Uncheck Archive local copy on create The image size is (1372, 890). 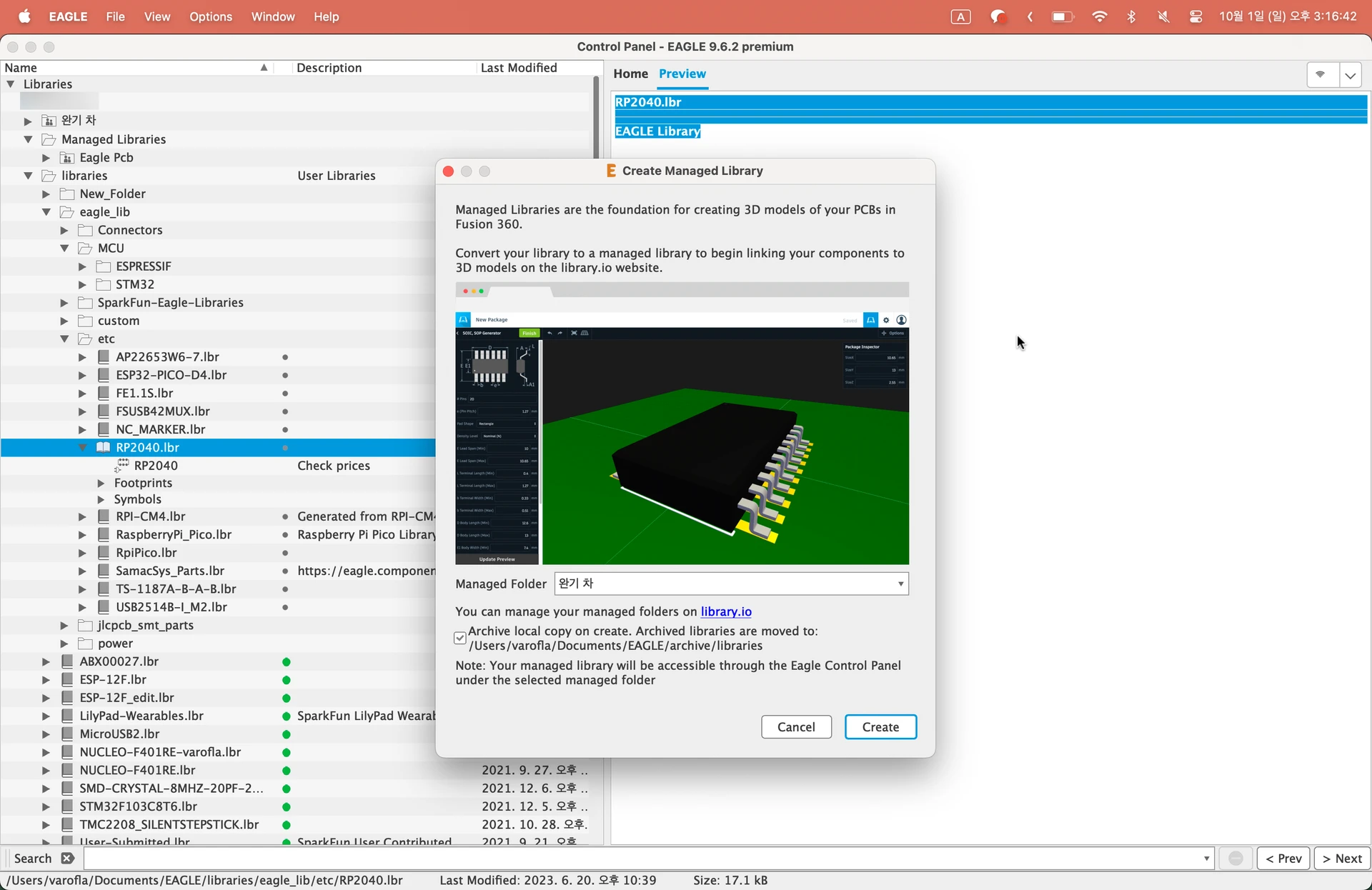click(460, 638)
